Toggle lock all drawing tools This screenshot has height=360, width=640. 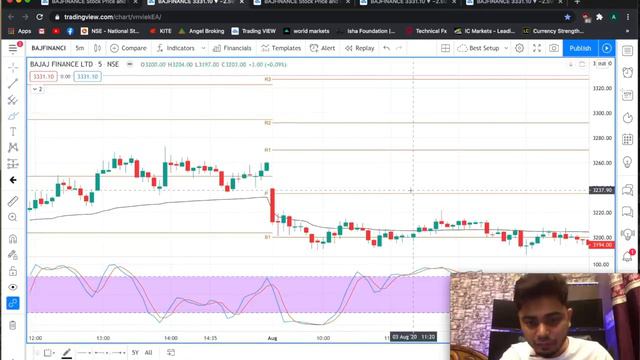click(13, 271)
